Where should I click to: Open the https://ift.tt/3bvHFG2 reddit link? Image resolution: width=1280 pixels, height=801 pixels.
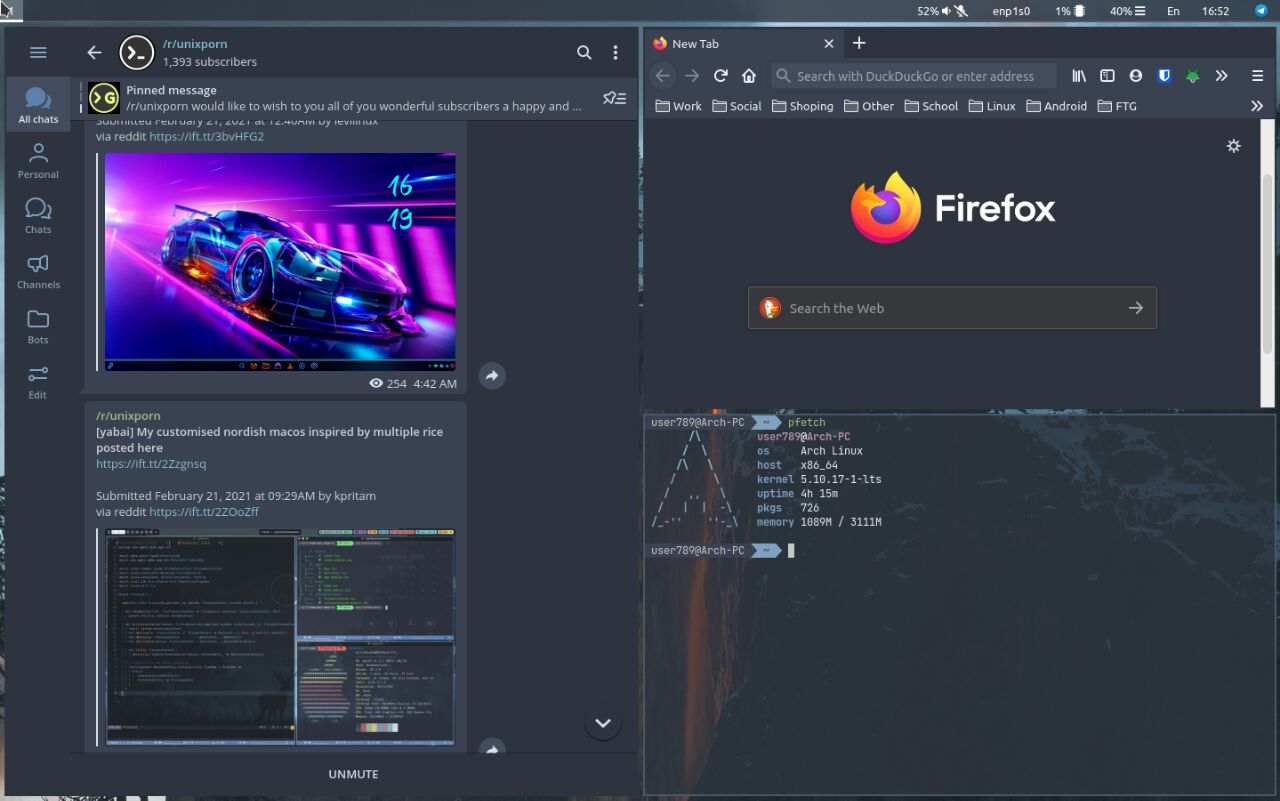point(207,136)
